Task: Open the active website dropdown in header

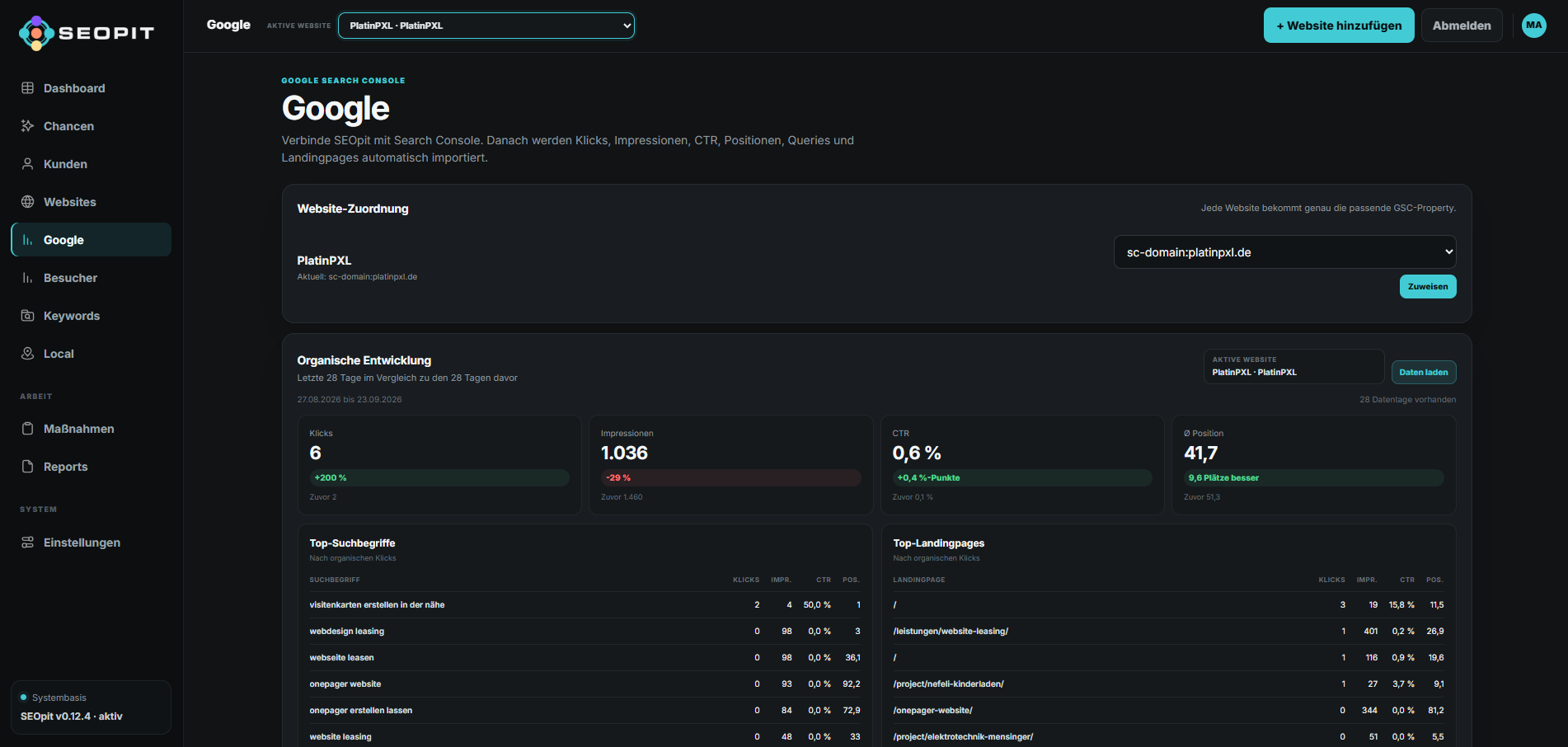Action: [x=486, y=26]
